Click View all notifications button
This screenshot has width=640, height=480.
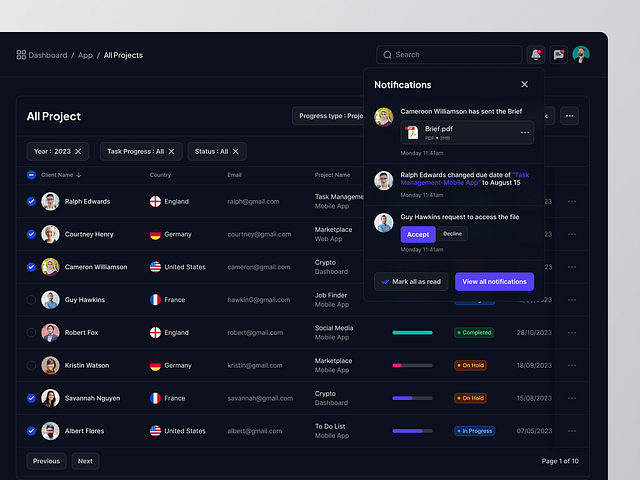(494, 282)
